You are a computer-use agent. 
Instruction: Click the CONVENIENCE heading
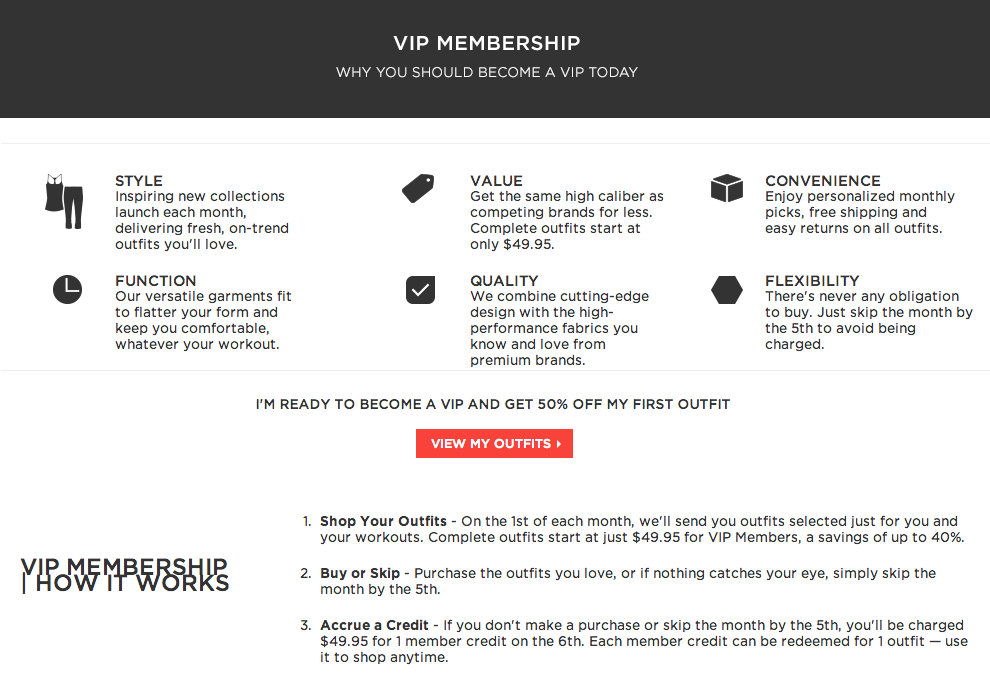point(822,181)
